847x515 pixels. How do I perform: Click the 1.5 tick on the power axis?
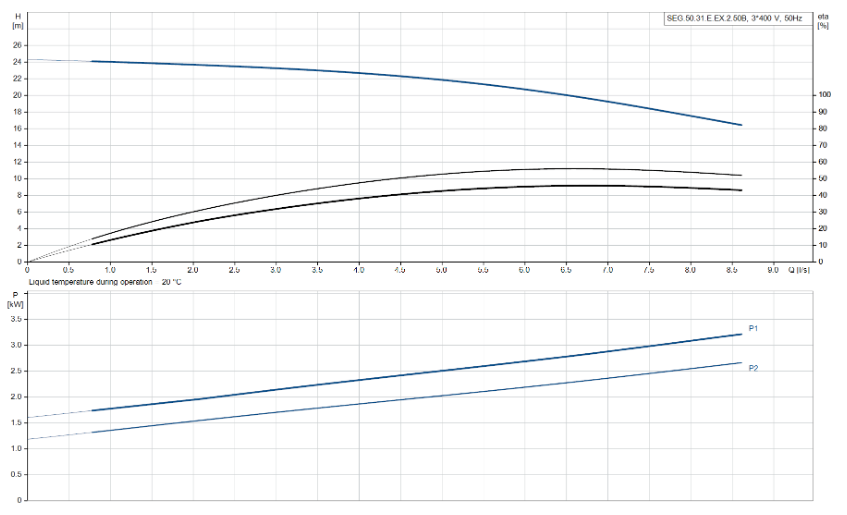pyautogui.click(x=16, y=423)
